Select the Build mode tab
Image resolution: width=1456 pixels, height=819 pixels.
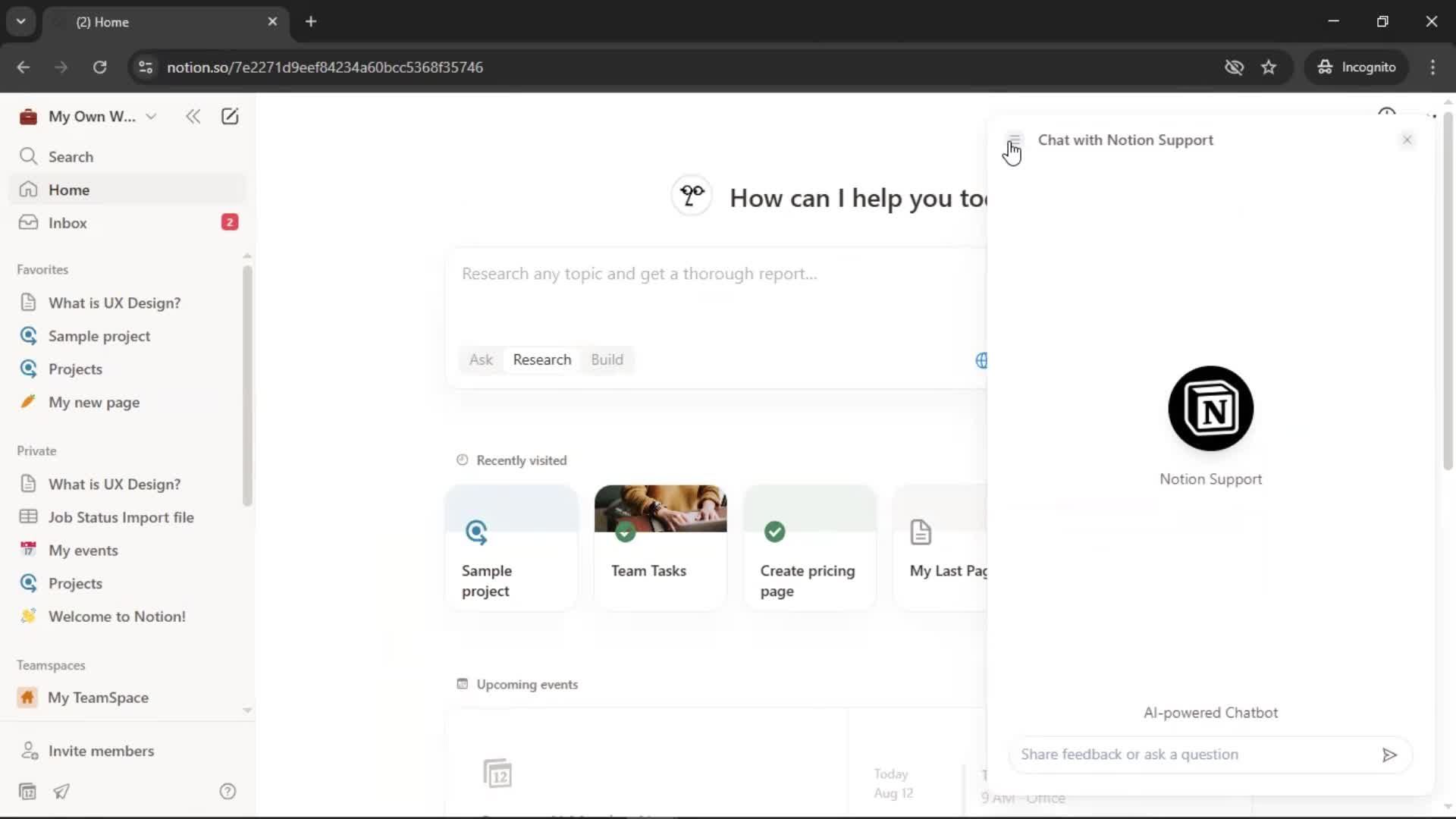607,359
